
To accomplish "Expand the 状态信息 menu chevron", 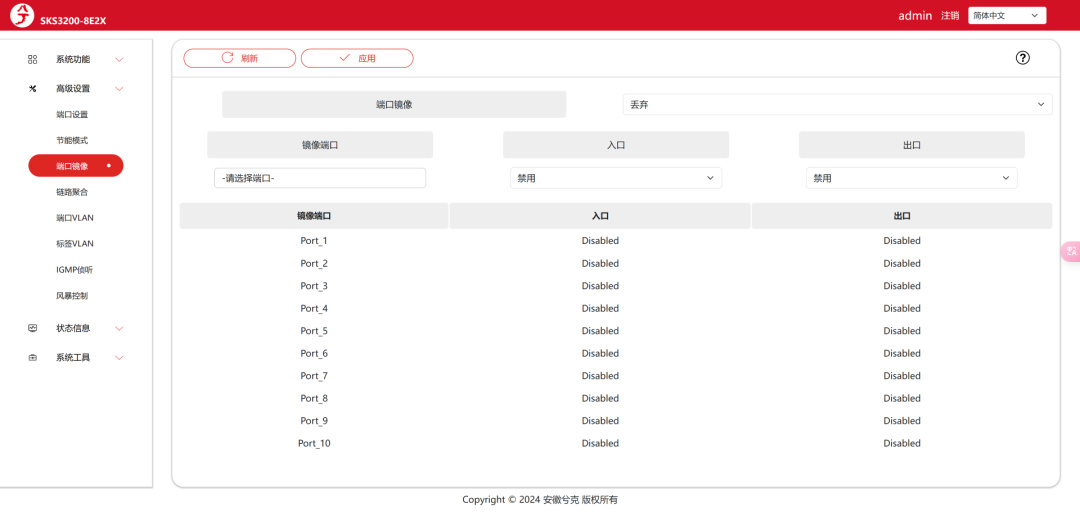I will (x=119, y=329).
